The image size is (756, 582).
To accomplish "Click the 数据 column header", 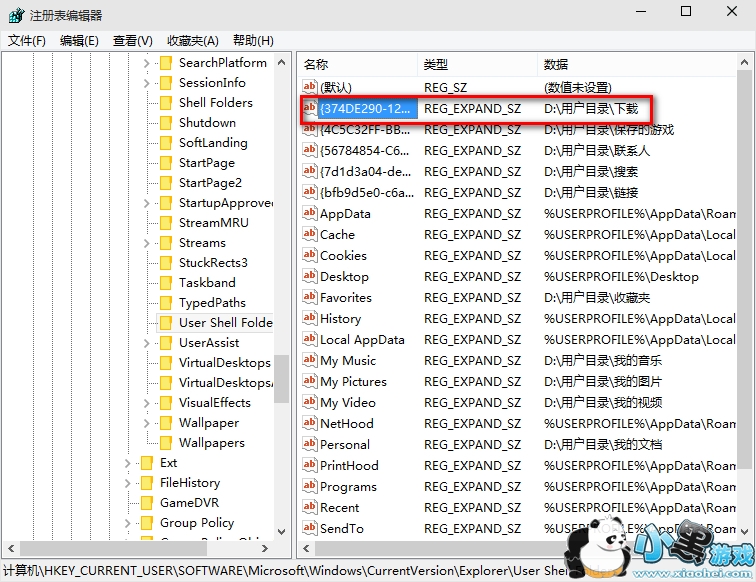I will (637, 65).
